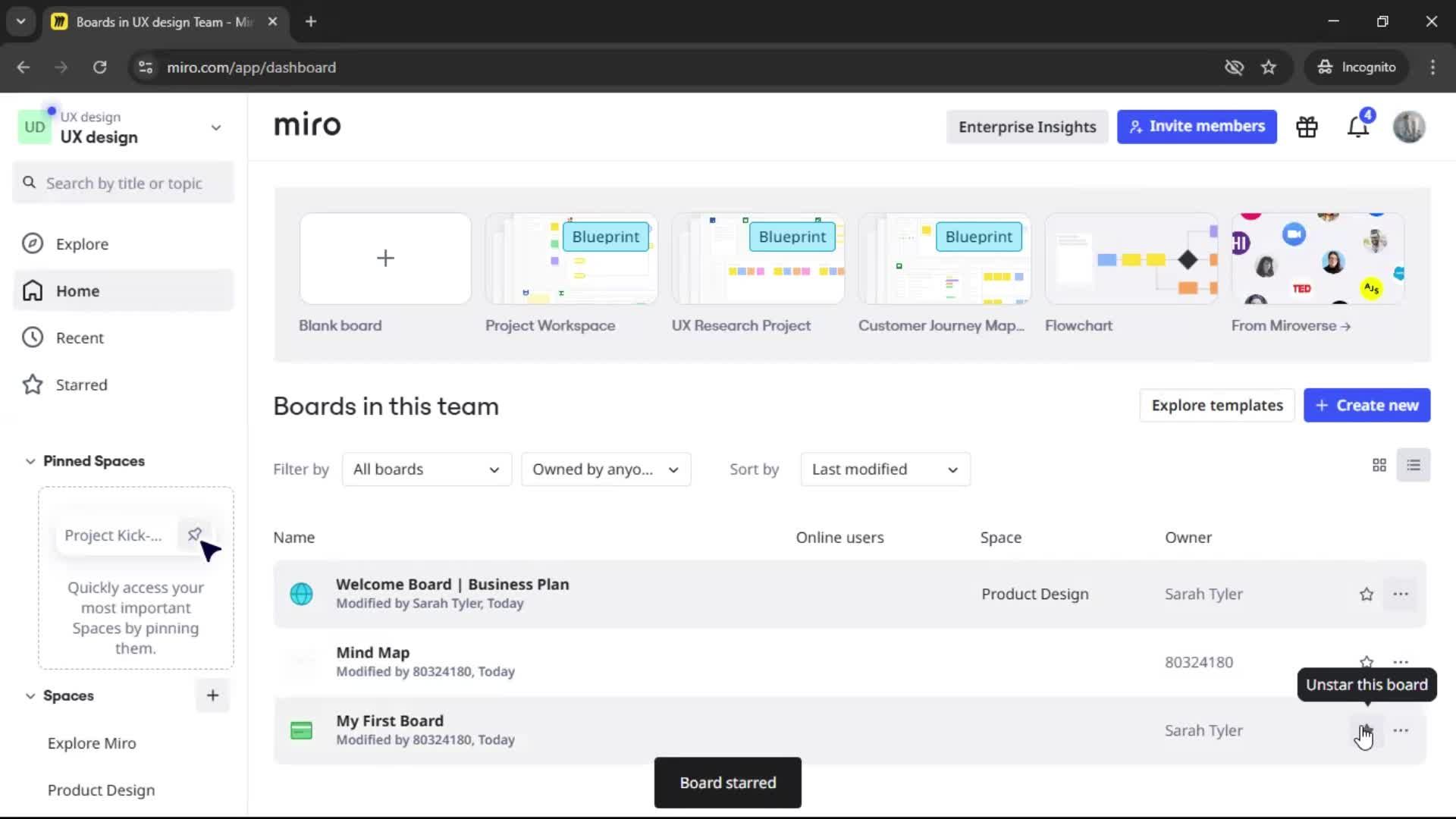Open more options for Welcome Board
This screenshot has width=1456, height=819.
pos(1401,595)
